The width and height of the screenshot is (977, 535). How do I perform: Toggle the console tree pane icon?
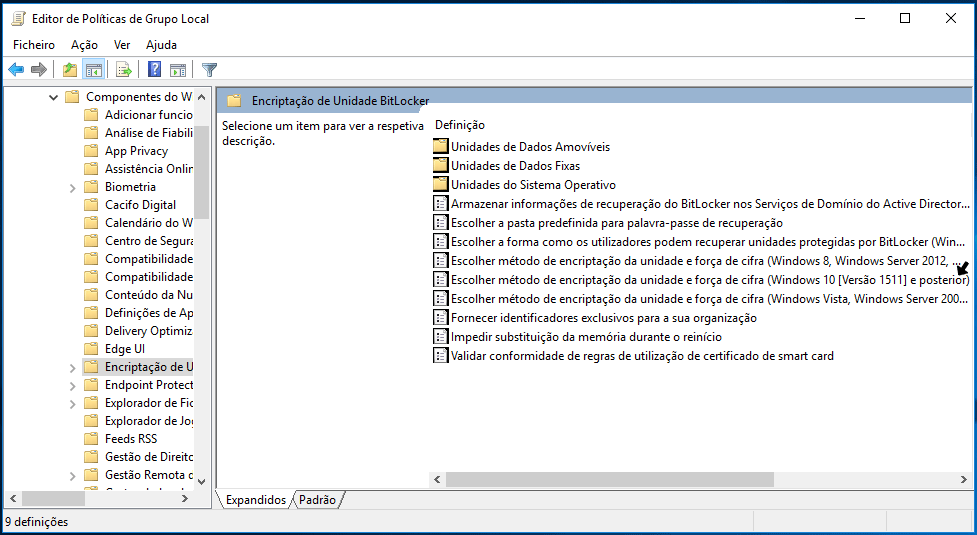coord(94,70)
